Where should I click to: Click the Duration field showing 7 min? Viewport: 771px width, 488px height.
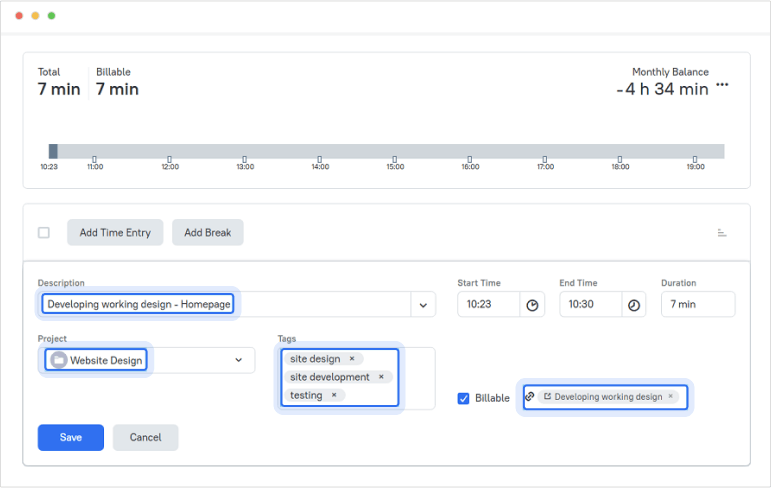697,305
